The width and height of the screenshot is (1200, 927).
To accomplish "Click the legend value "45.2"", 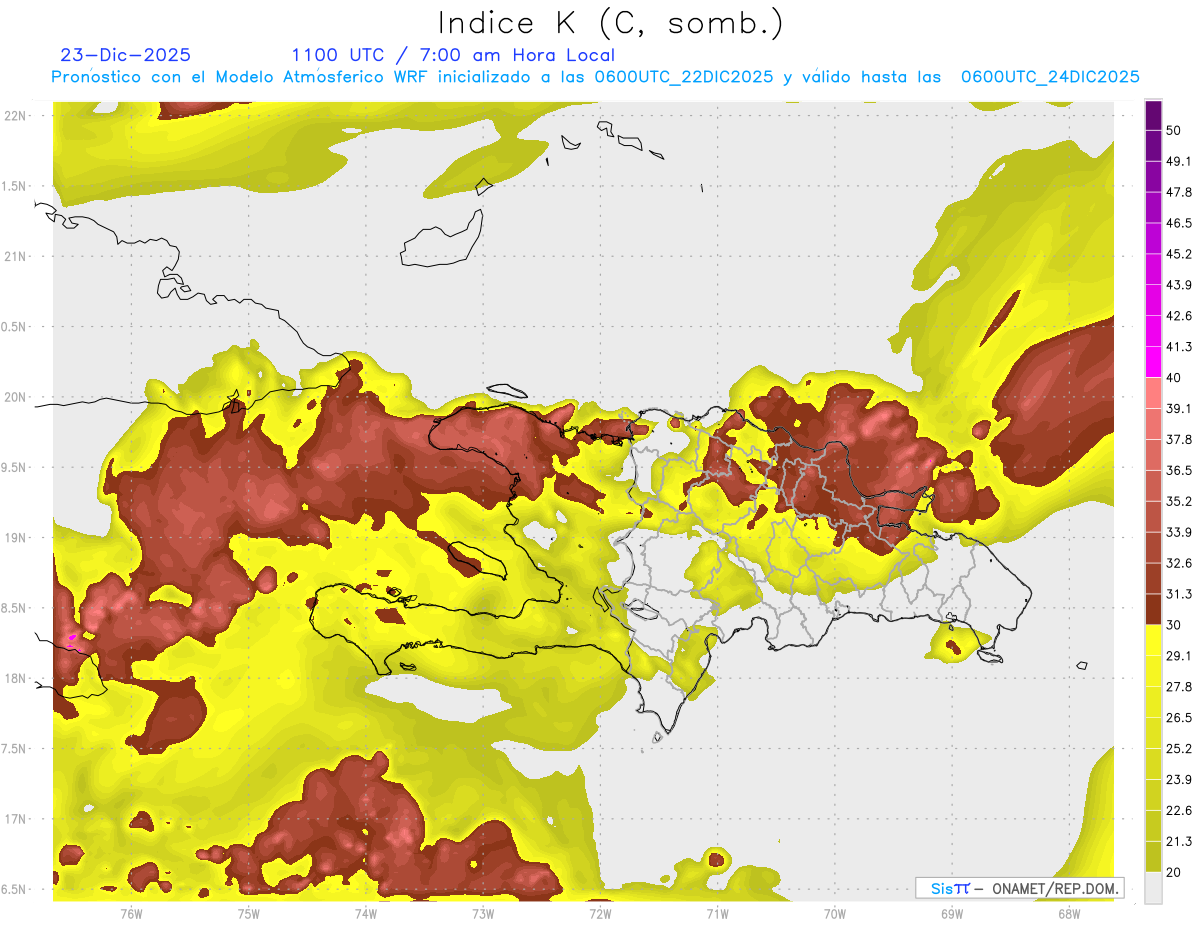I will 1179,254.
